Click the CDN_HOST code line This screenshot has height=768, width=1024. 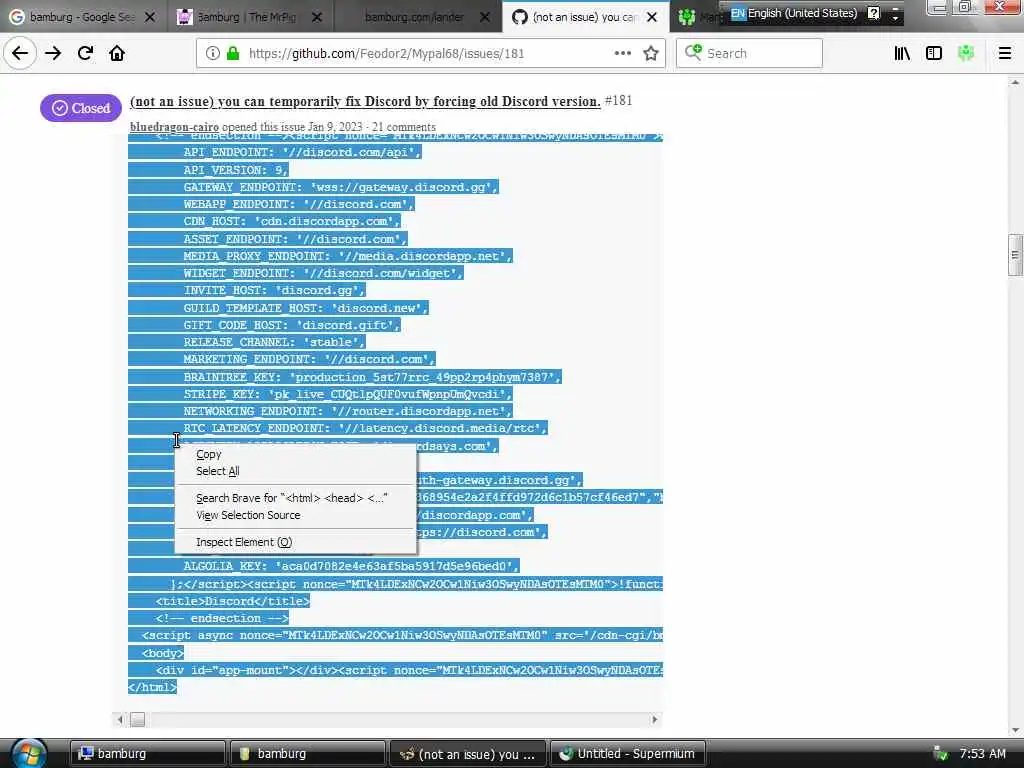291,221
